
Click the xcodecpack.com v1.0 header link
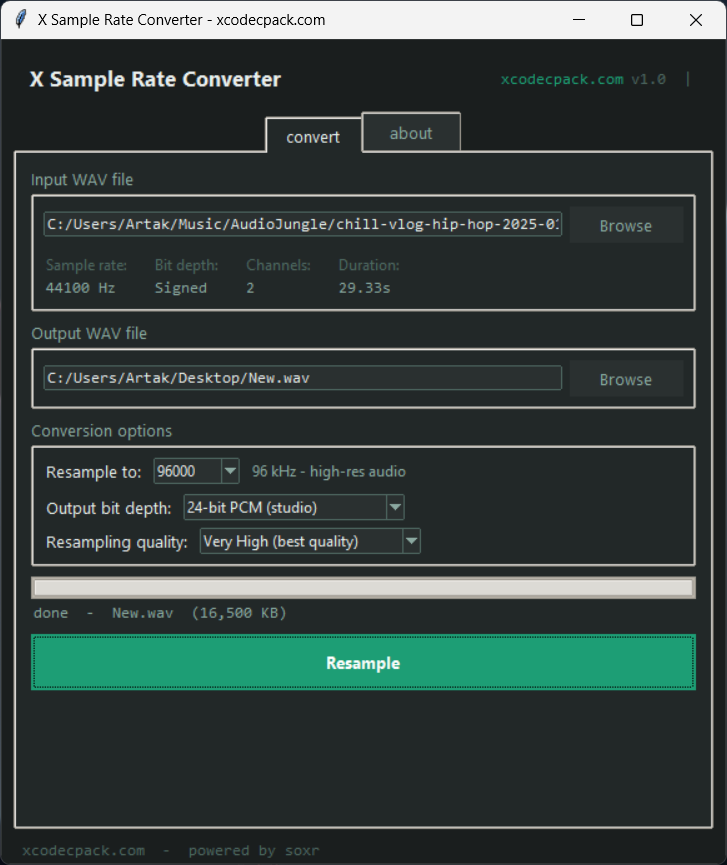(583, 80)
